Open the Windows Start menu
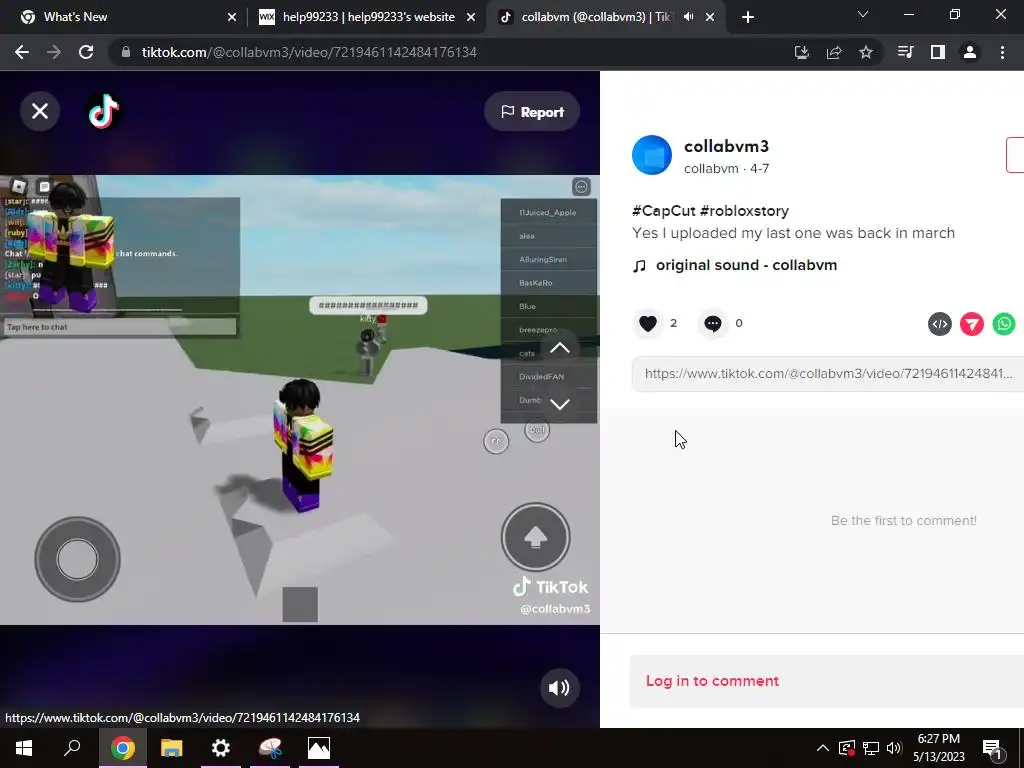Screen dimensions: 1024x768 (24, 748)
